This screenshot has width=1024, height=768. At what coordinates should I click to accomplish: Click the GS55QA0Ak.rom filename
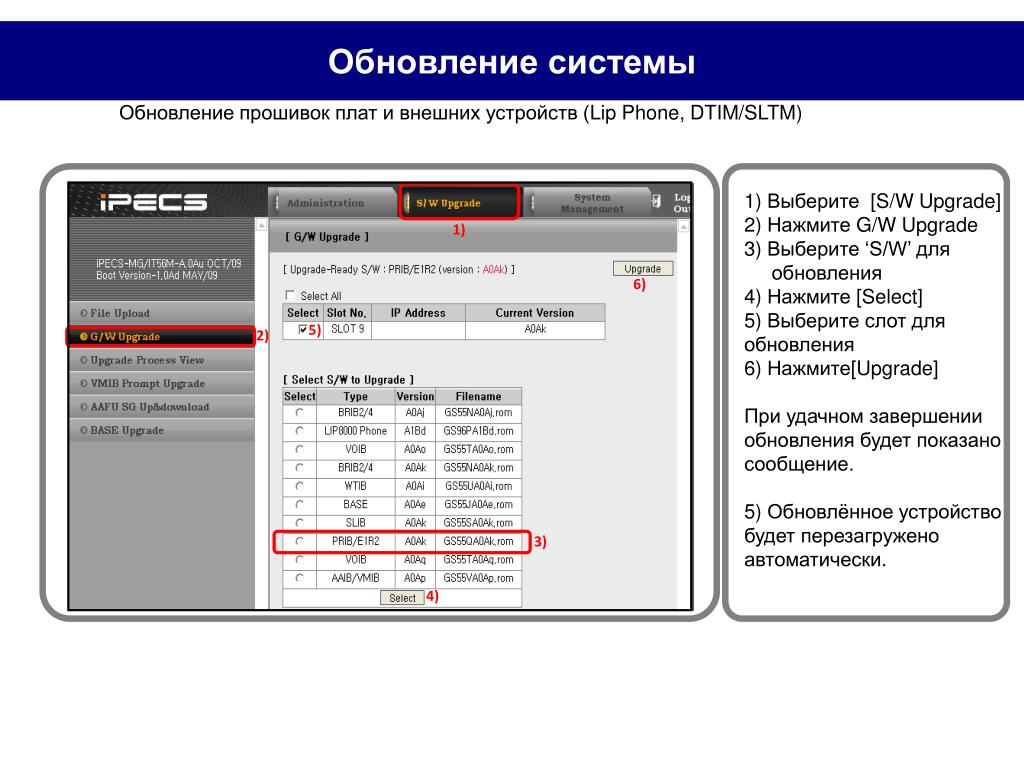pyautogui.click(x=479, y=541)
